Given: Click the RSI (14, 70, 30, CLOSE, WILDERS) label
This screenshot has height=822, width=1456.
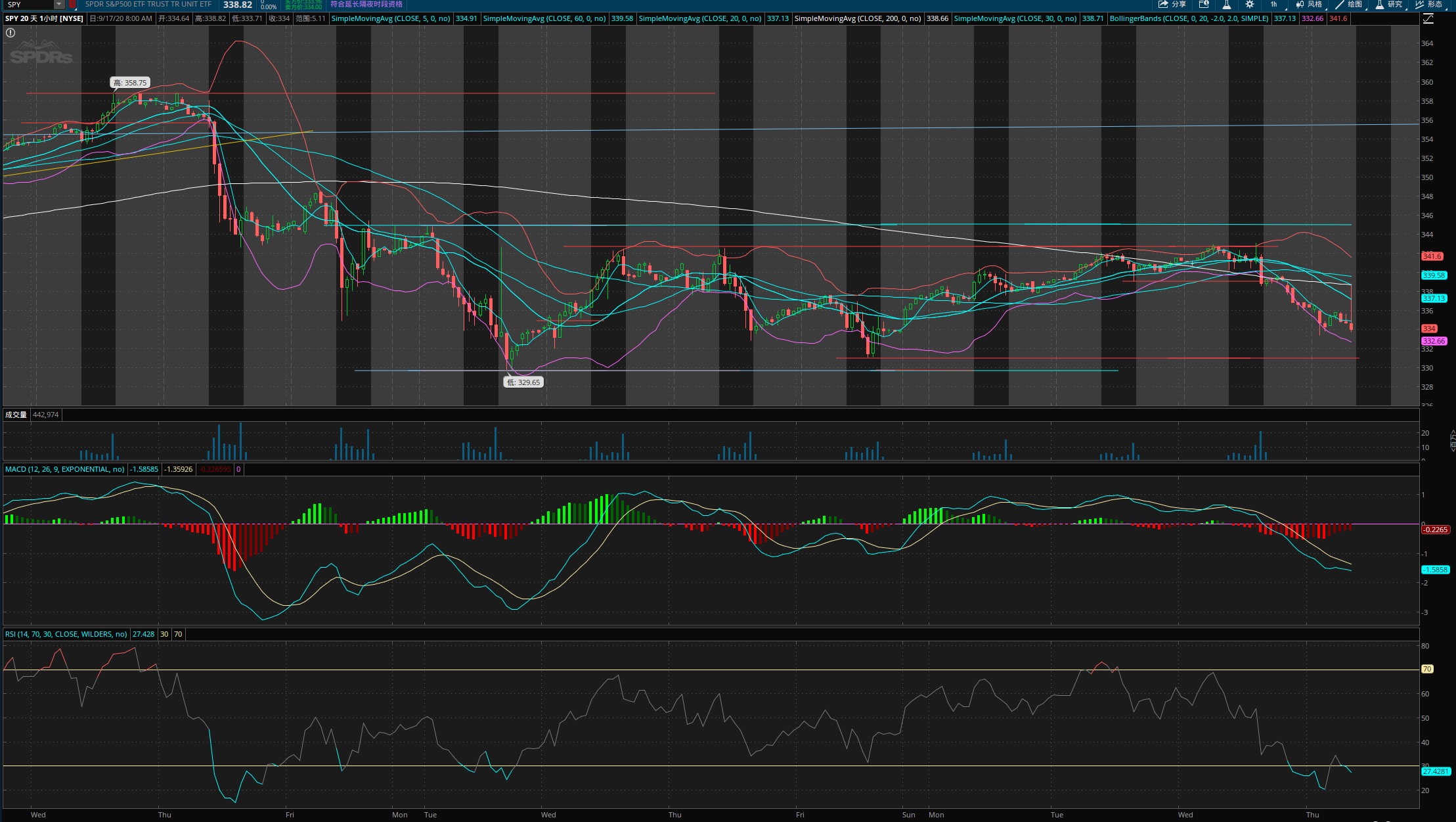Looking at the screenshot, I should pyautogui.click(x=66, y=634).
